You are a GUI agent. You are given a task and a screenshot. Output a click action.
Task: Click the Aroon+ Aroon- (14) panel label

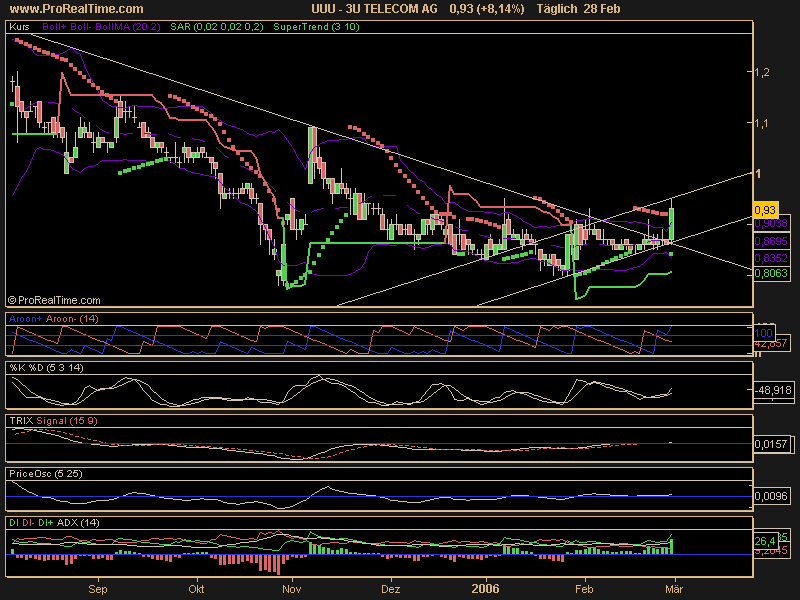(x=54, y=319)
